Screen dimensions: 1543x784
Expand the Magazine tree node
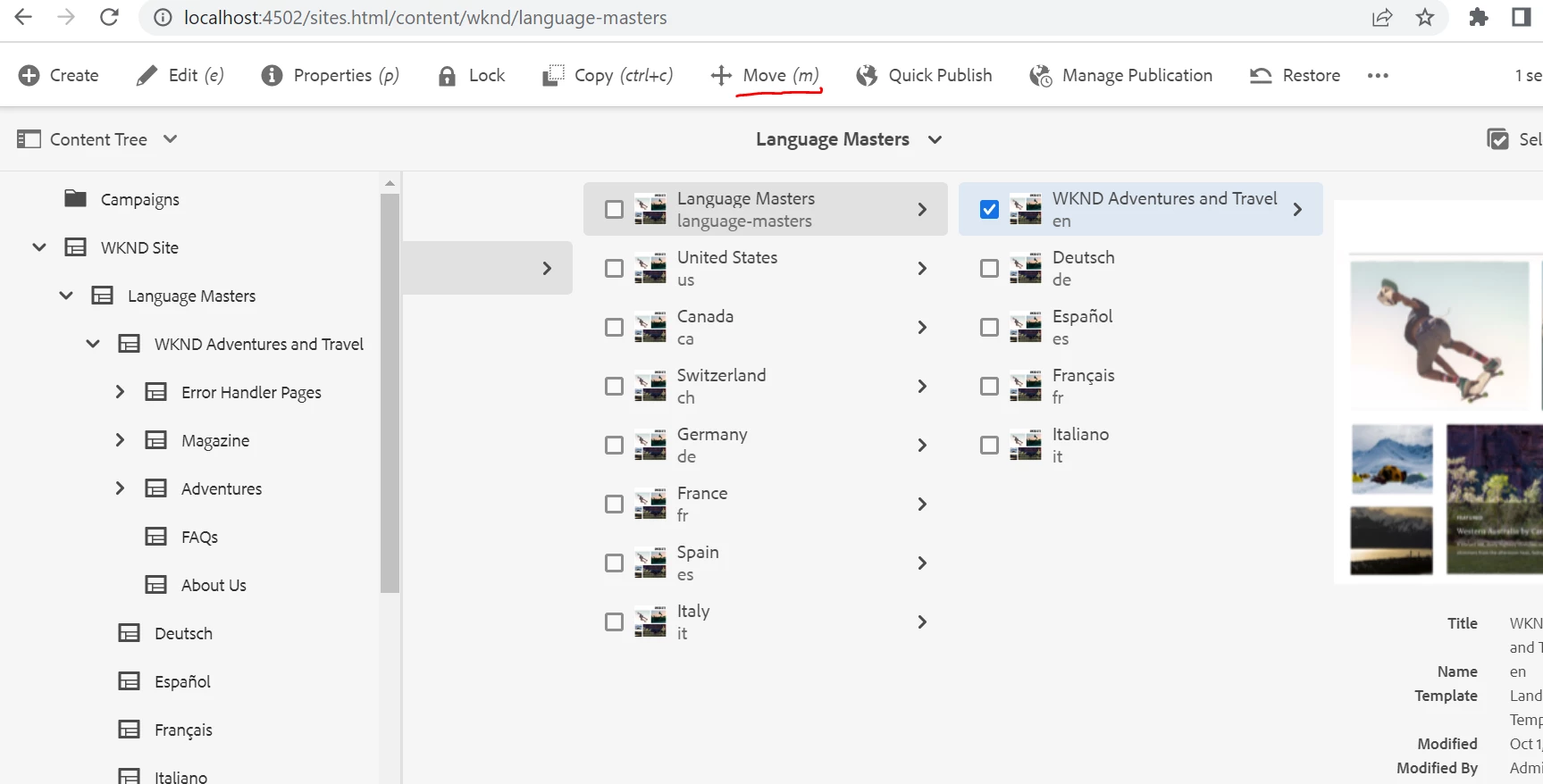point(120,439)
